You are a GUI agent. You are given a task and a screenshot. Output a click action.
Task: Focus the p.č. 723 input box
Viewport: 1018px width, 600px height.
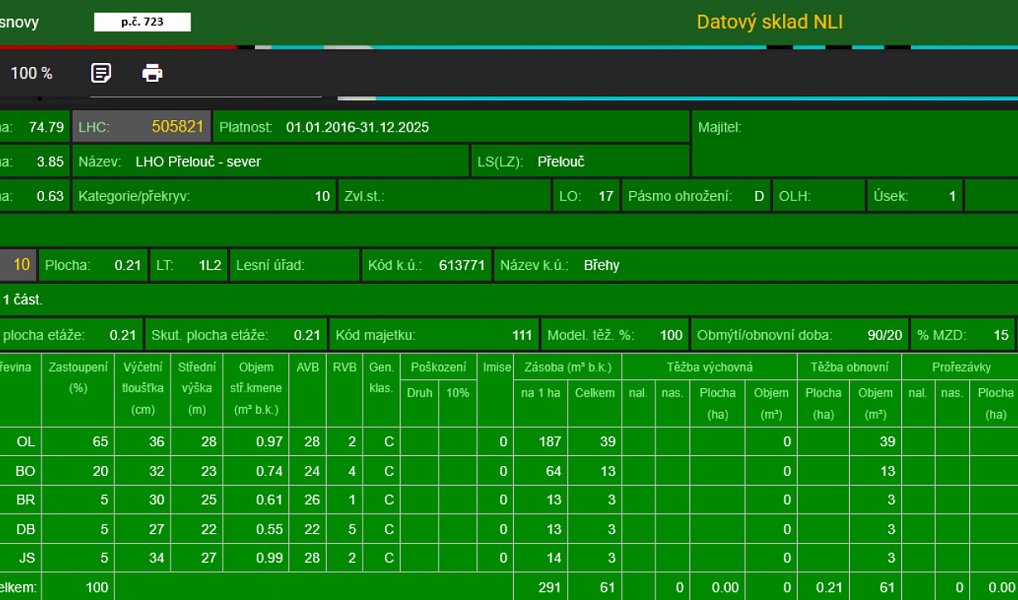click(x=142, y=22)
